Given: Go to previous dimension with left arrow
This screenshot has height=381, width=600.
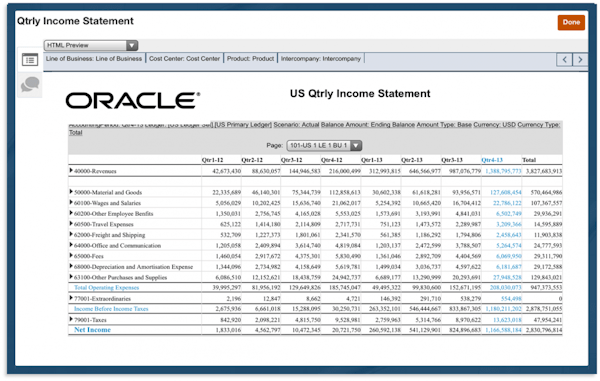Looking at the screenshot, I should 564,59.
